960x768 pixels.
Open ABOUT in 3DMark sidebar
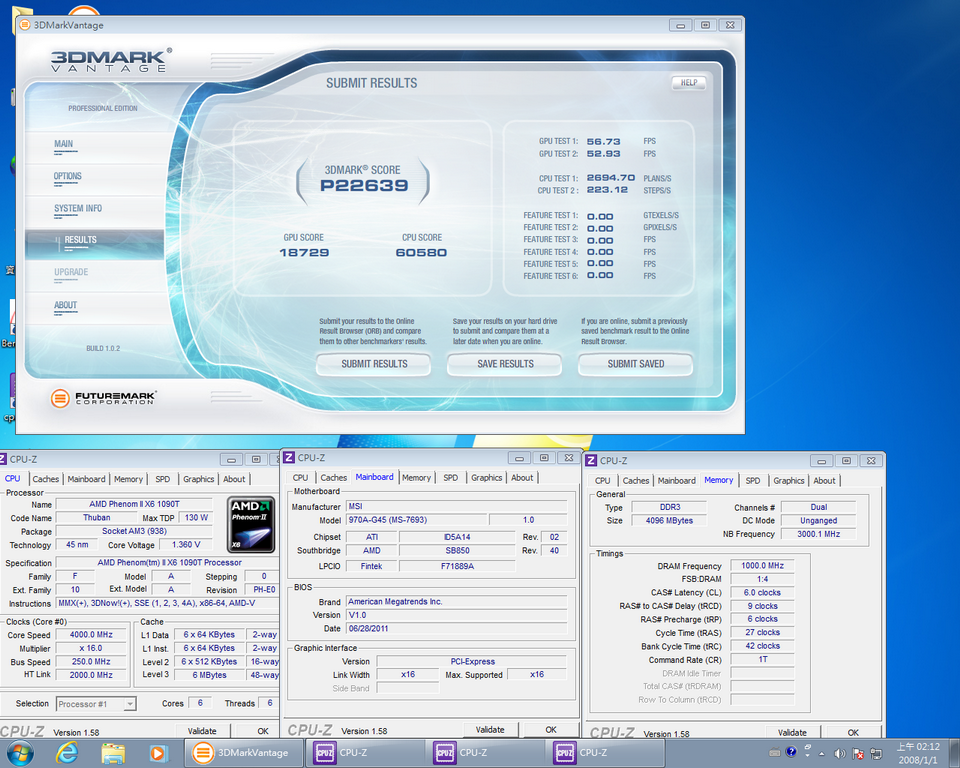(x=66, y=306)
